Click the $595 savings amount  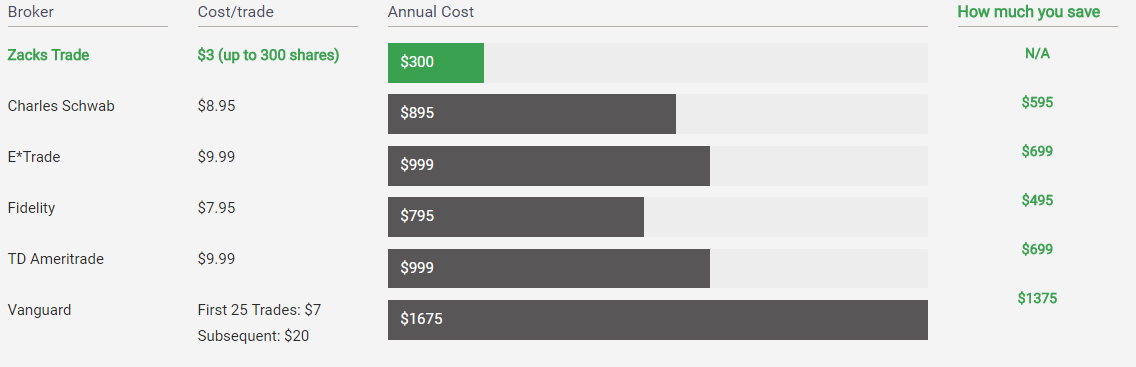[x=1037, y=102]
